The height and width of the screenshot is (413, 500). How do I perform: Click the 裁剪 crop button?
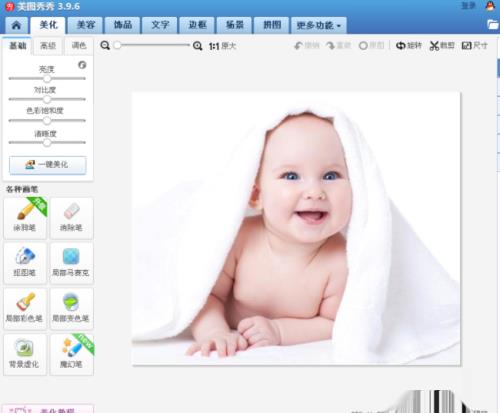pos(442,45)
